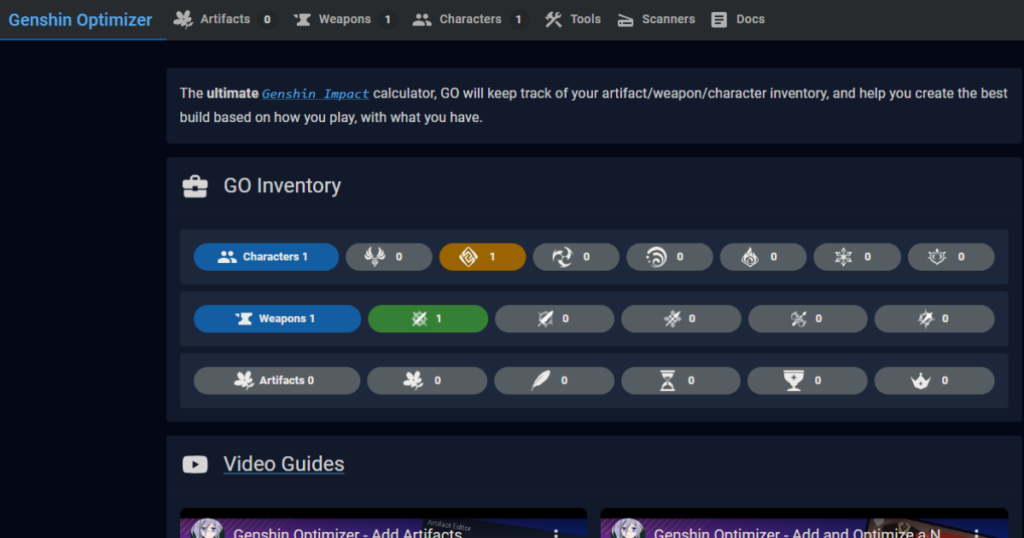Play the Add Artifacts video thumbnail
The height and width of the screenshot is (538, 1024).
tap(383, 525)
